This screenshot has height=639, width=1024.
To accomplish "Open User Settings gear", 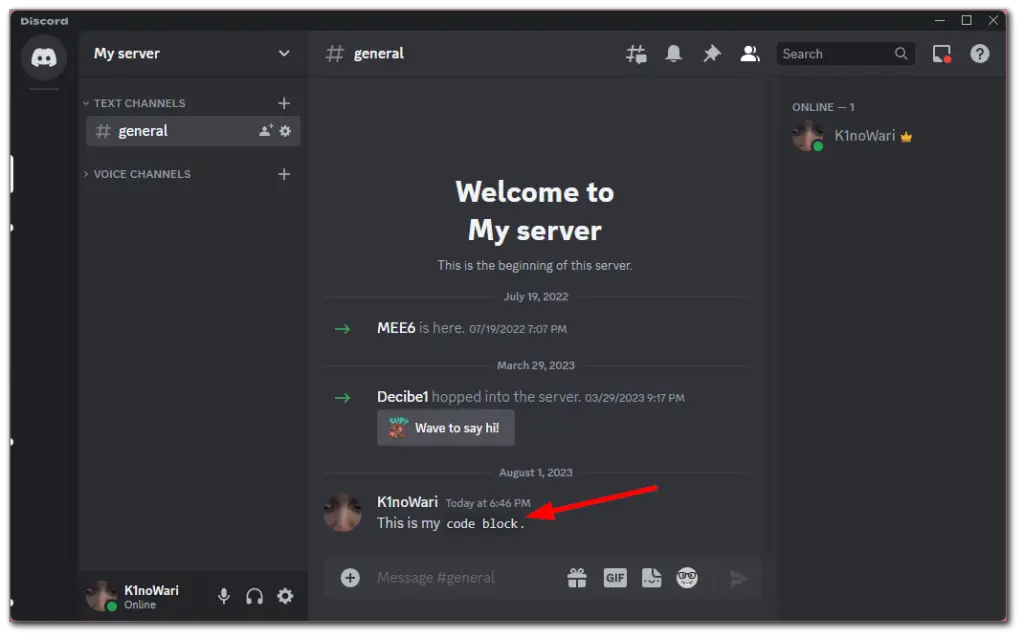I will click(x=285, y=596).
